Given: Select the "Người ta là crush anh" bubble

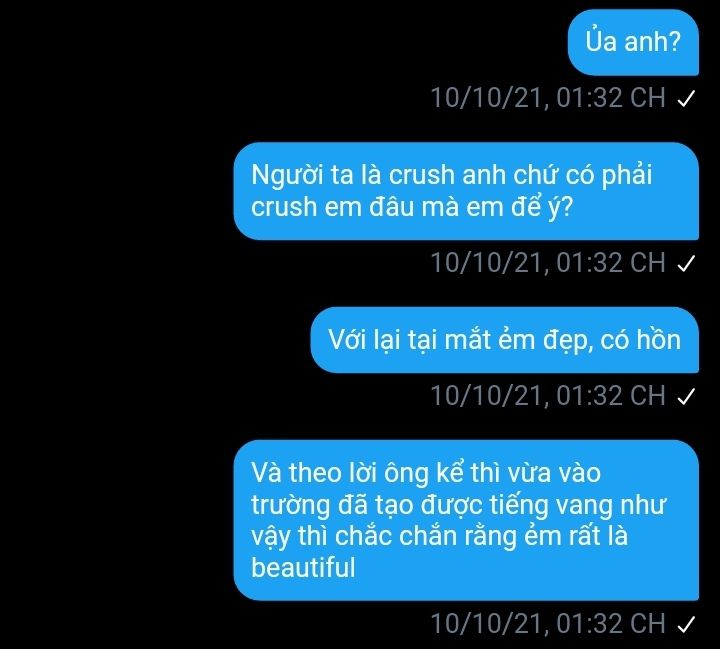Looking at the screenshot, I should (x=466, y=191).
